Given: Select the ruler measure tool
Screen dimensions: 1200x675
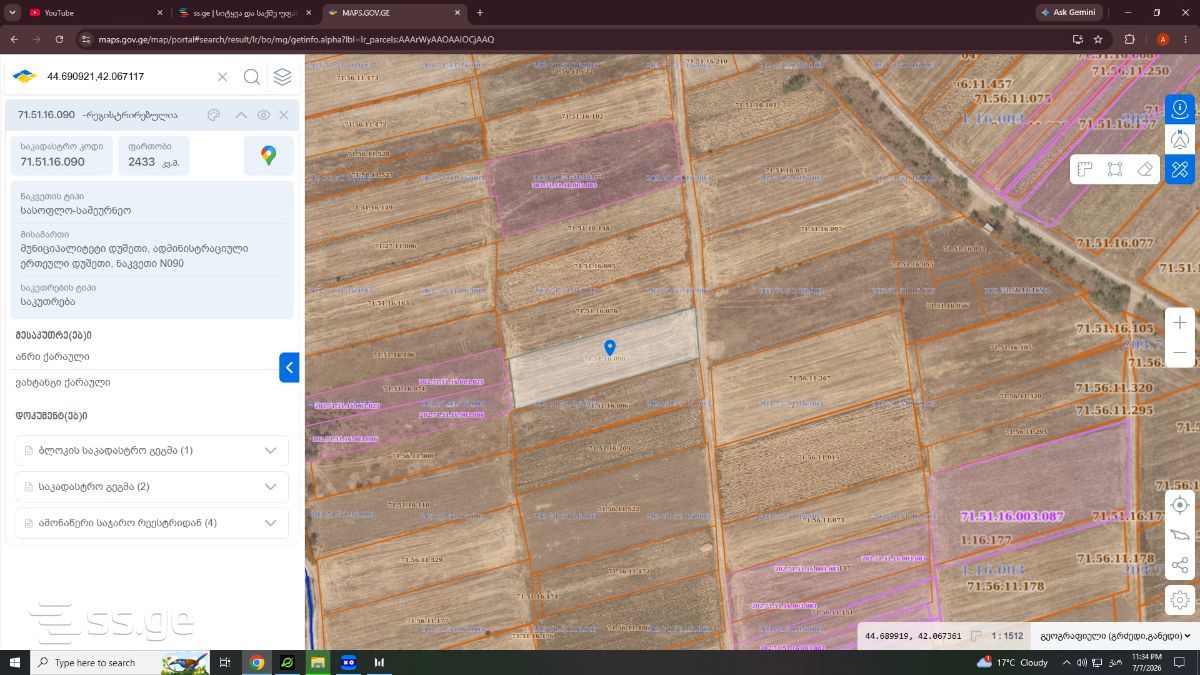Looking at the screenshot, I should tap(1085, 169).
